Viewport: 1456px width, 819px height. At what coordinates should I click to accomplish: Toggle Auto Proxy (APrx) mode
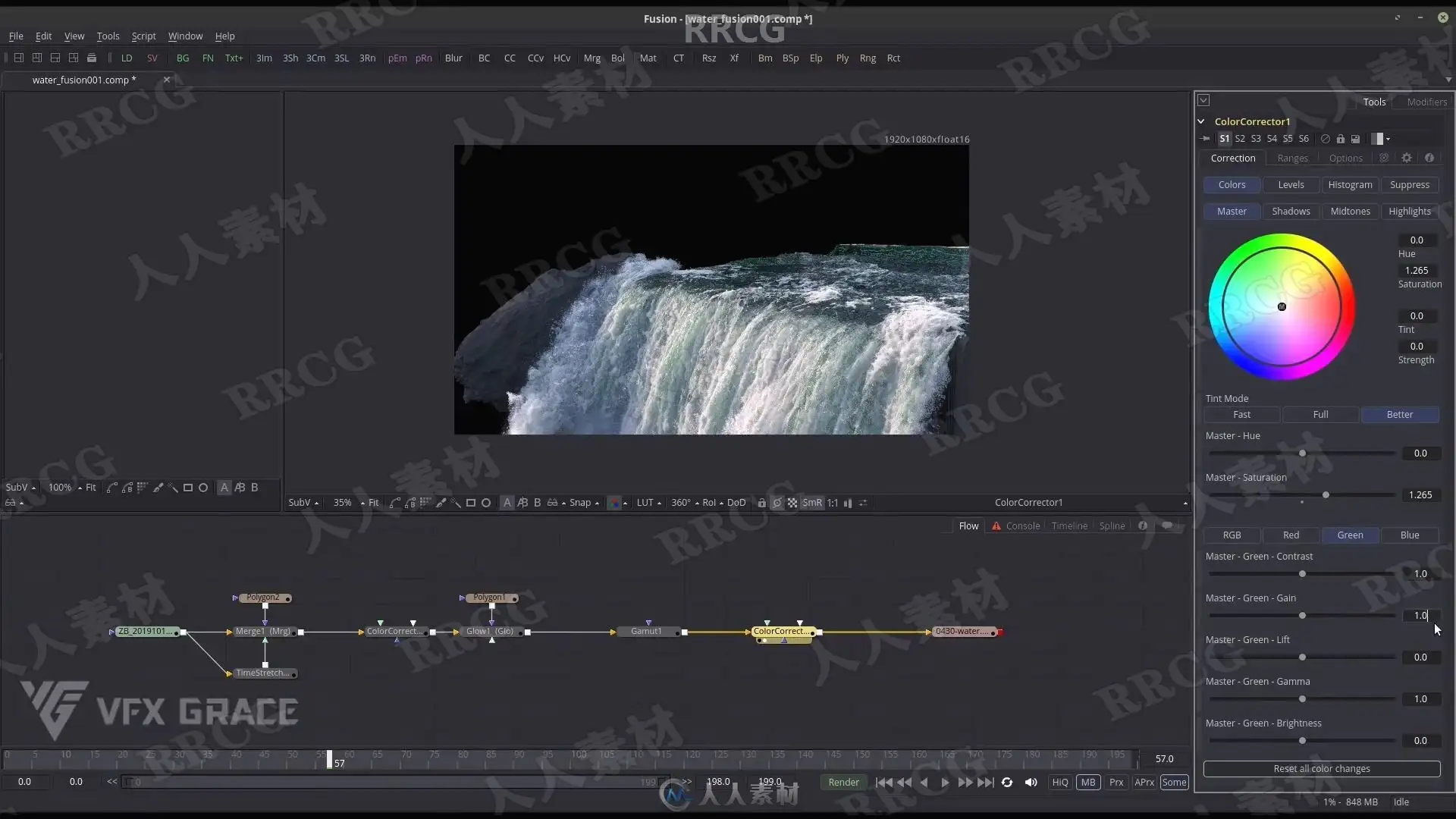(1144, 783)
